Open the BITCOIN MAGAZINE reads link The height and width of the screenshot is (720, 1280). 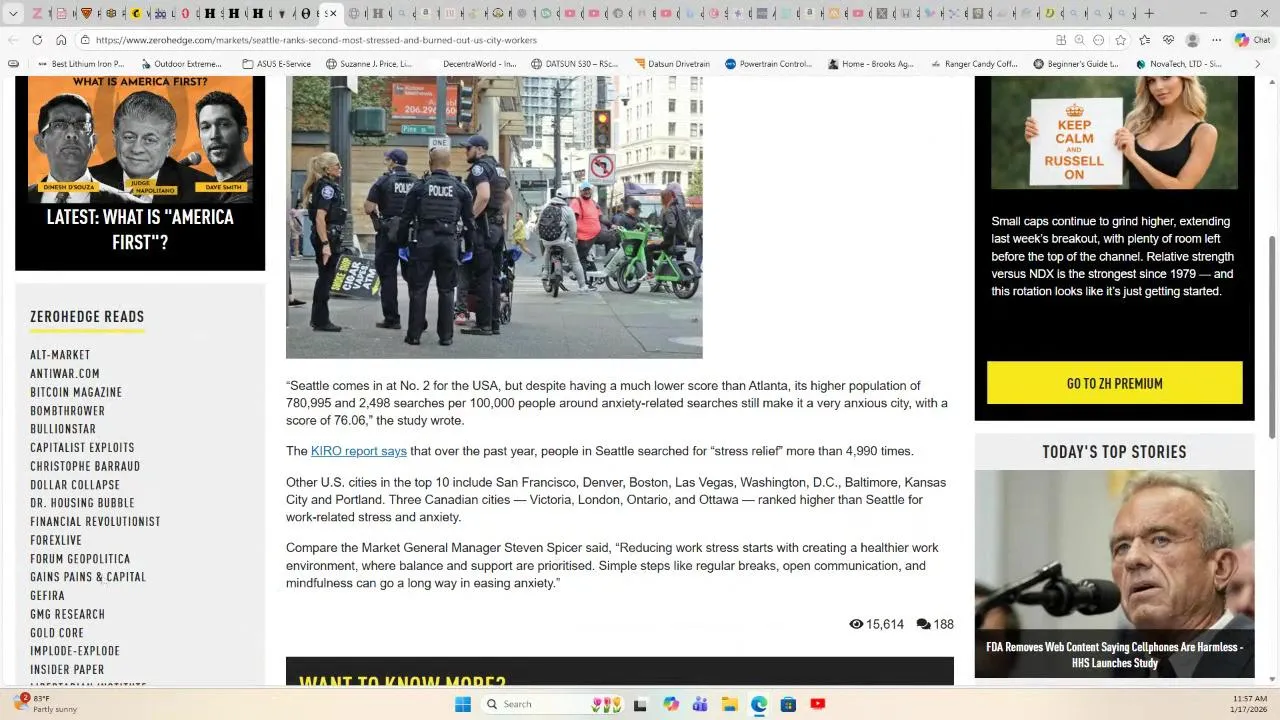point(76,392)
